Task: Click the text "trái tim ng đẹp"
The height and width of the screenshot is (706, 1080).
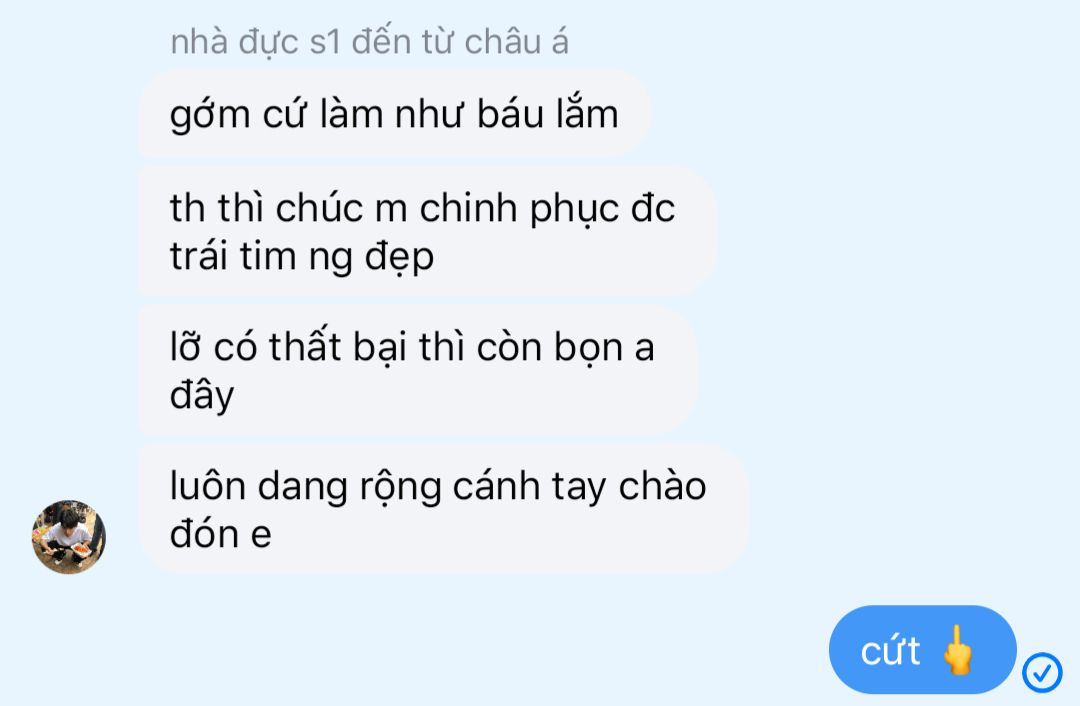Action: coord(302,258)
